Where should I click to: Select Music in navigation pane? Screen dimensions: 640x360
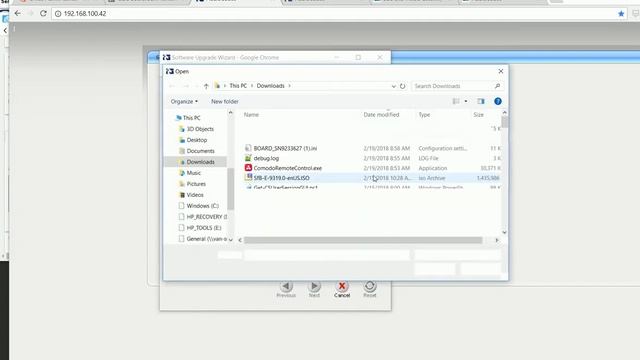193,173
